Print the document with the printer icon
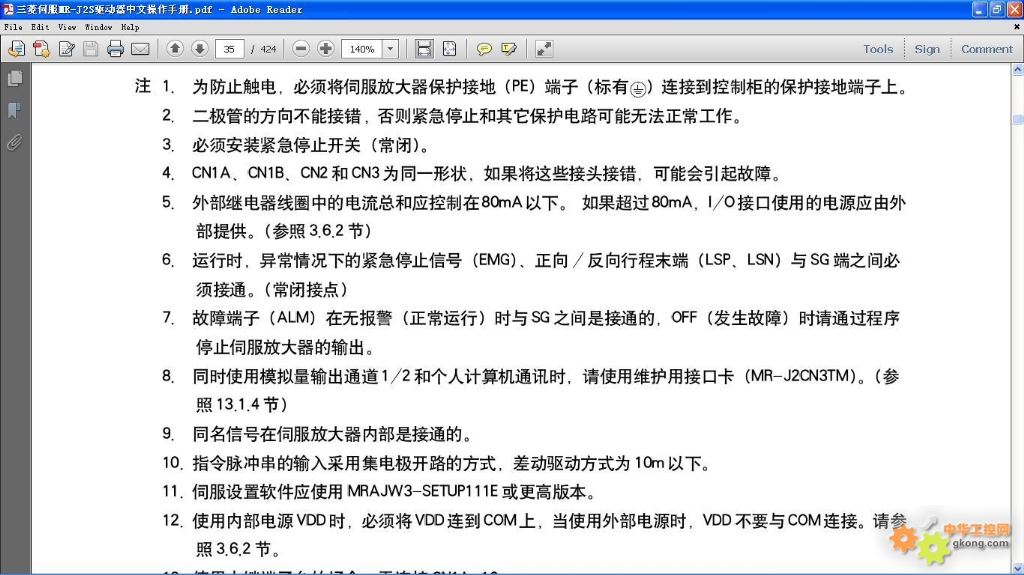 coord(116,49)
